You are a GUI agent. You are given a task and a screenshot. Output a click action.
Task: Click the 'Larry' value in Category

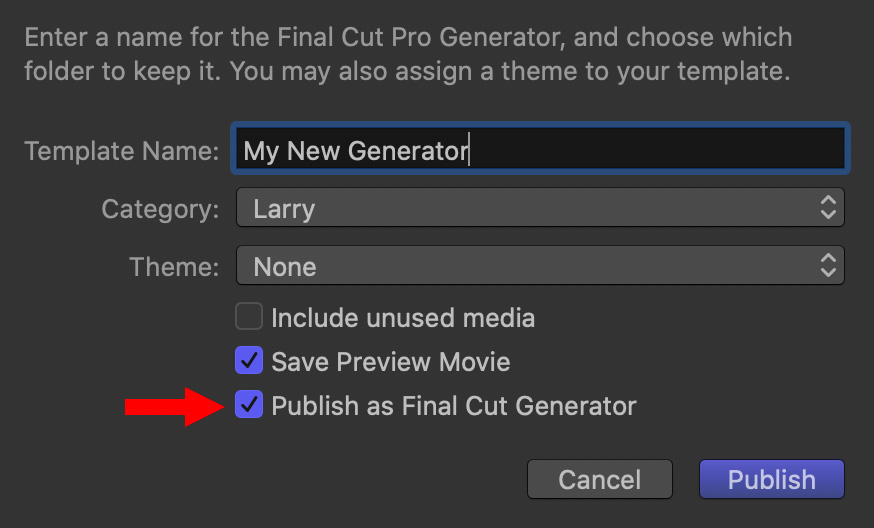click(284, 209)
